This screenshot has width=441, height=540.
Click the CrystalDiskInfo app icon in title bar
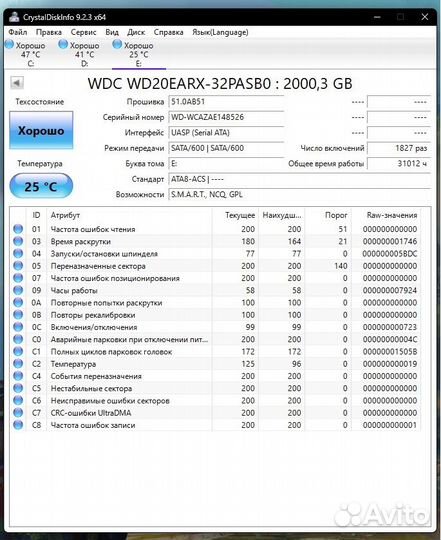click(14, 17)
